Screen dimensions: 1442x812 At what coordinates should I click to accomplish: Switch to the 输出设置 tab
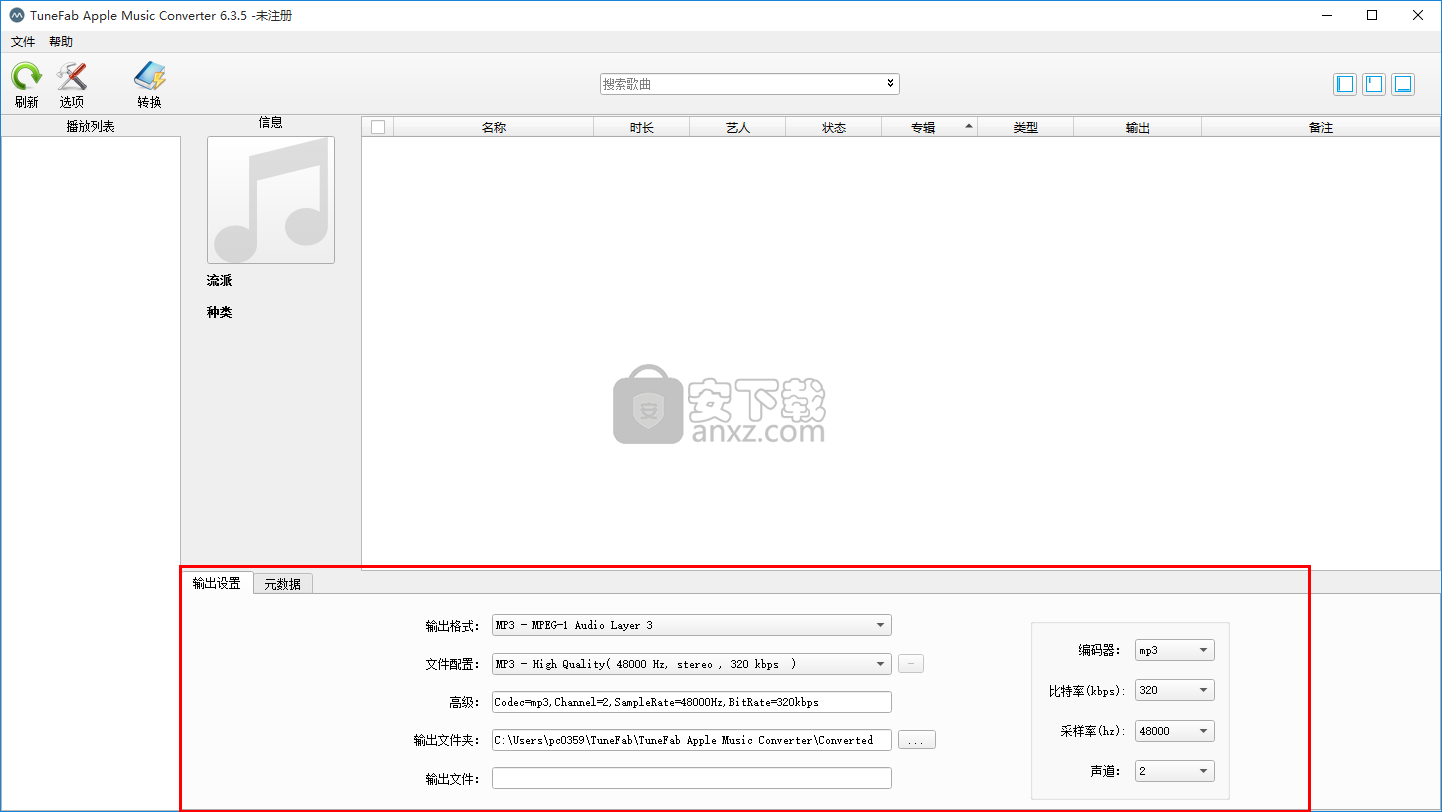pyautogui.click(x=217, y=583)
